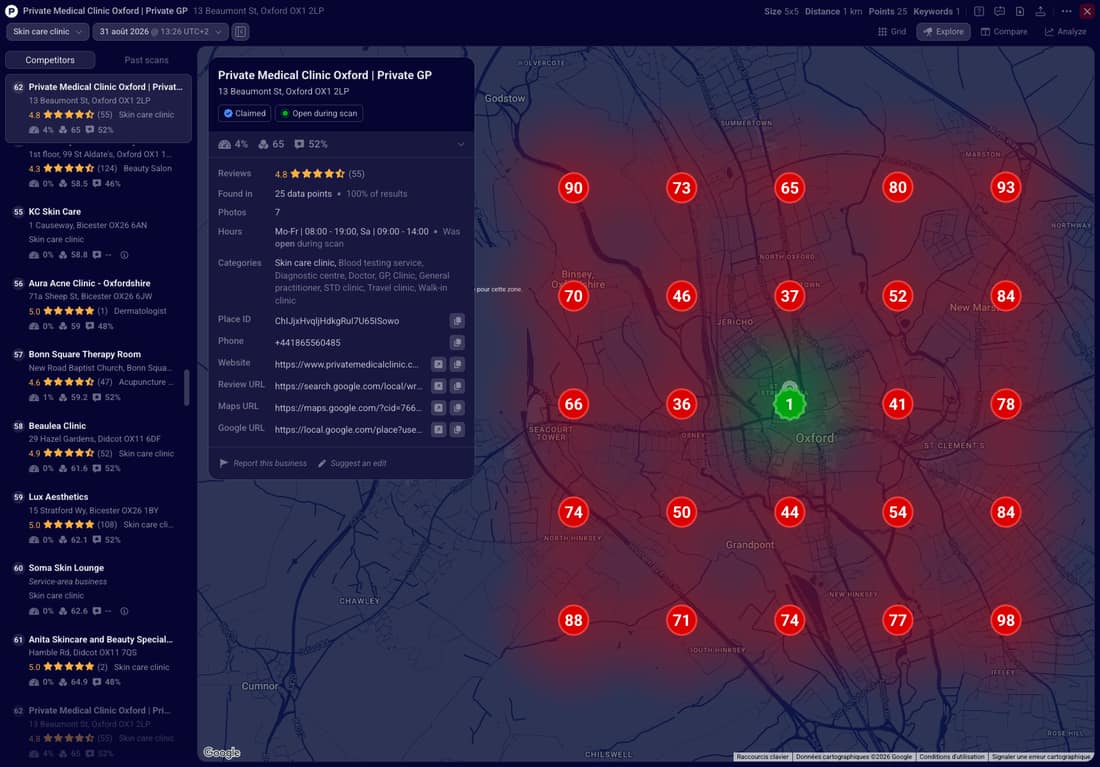Activate the Explore view mode

click(x=943, y=32)
